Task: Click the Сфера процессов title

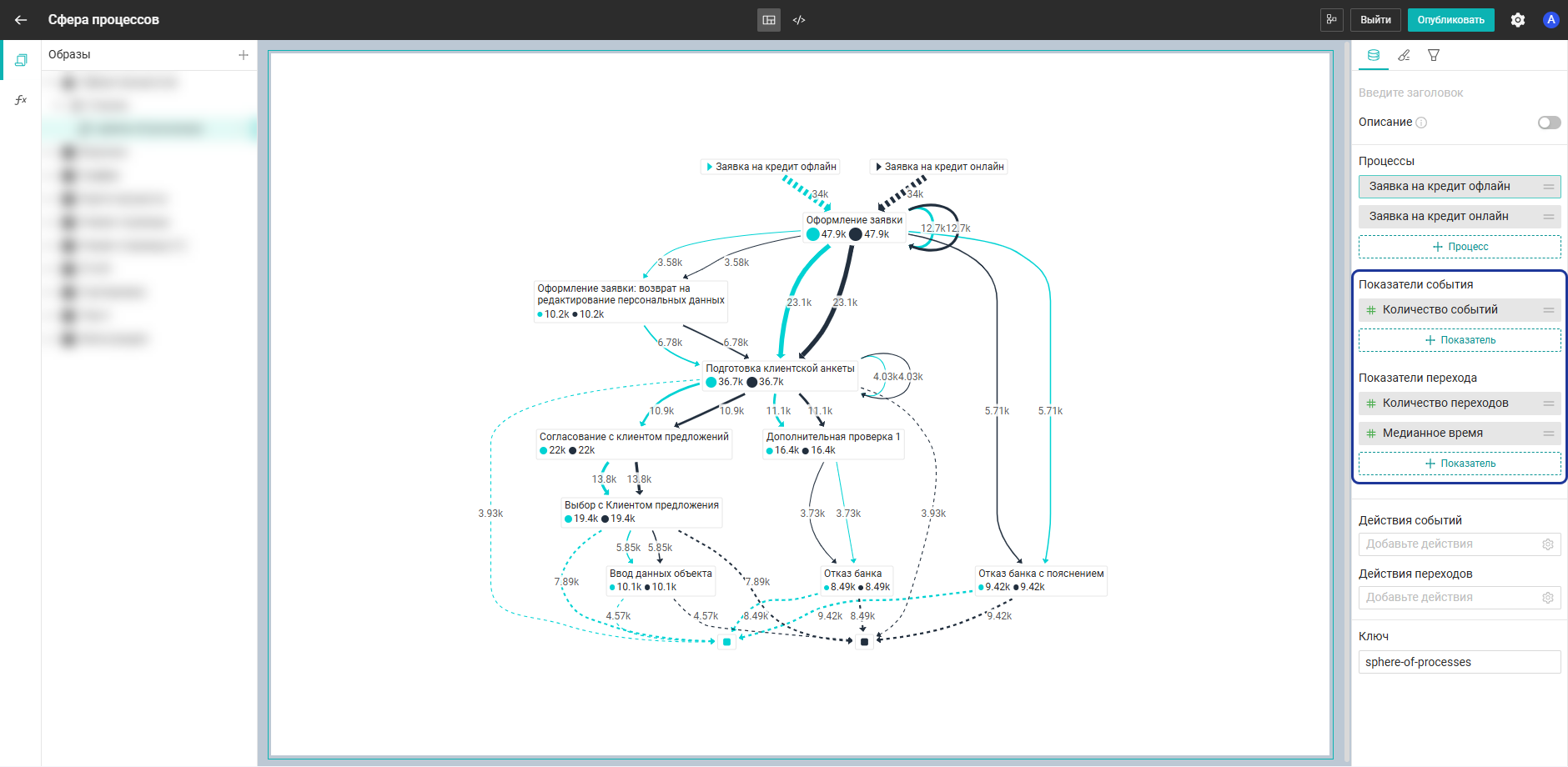Action: click(x=103, y=20)
